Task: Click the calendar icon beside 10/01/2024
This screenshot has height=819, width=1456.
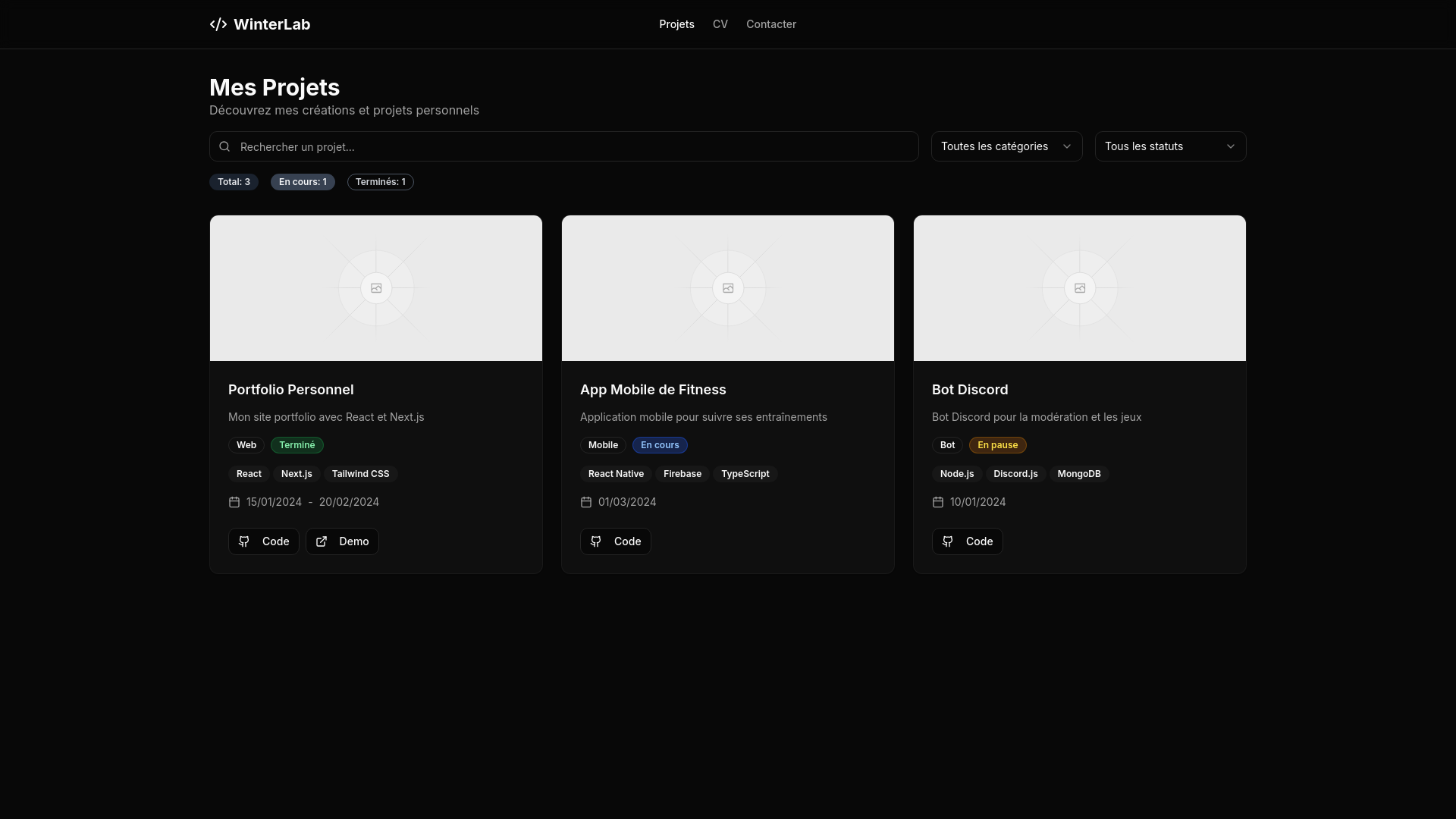Action: [938, 502]
